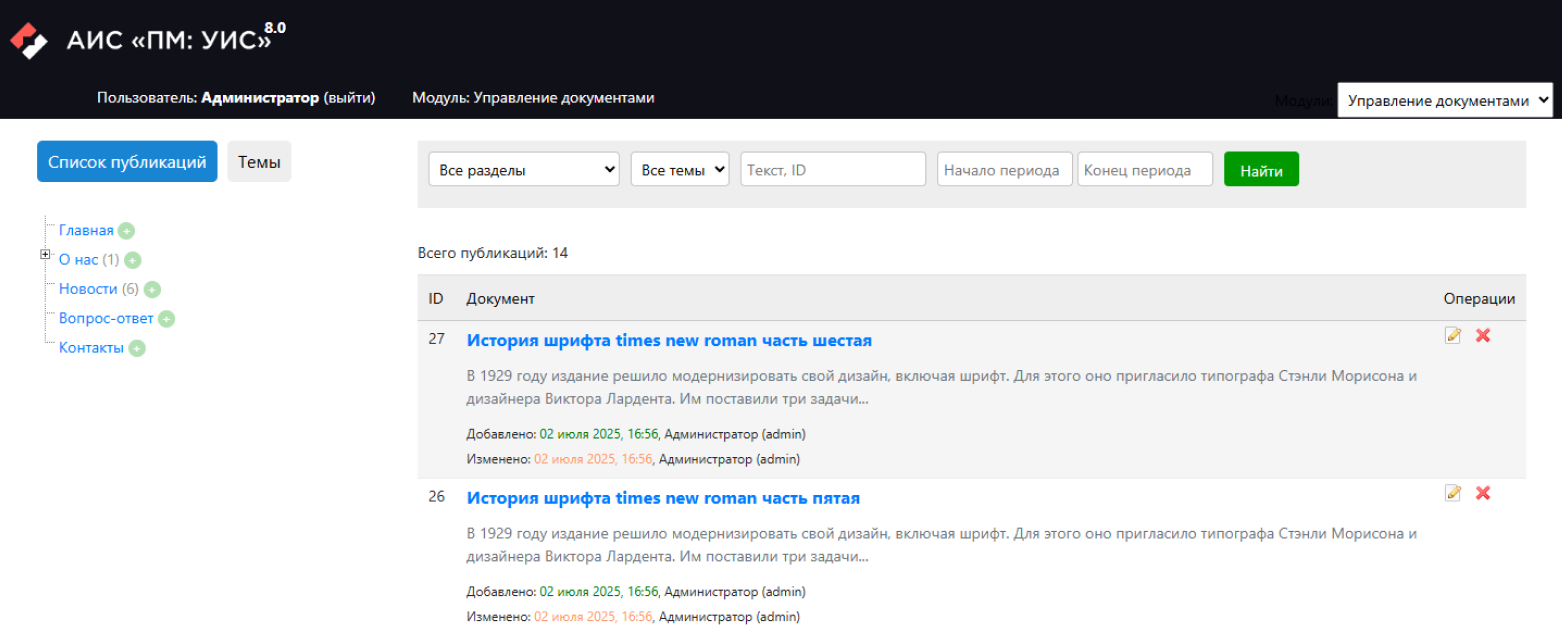The image size is (1562, 633).
Task: Open the Все разделы dropdown
Action: (x=524, y=170)
